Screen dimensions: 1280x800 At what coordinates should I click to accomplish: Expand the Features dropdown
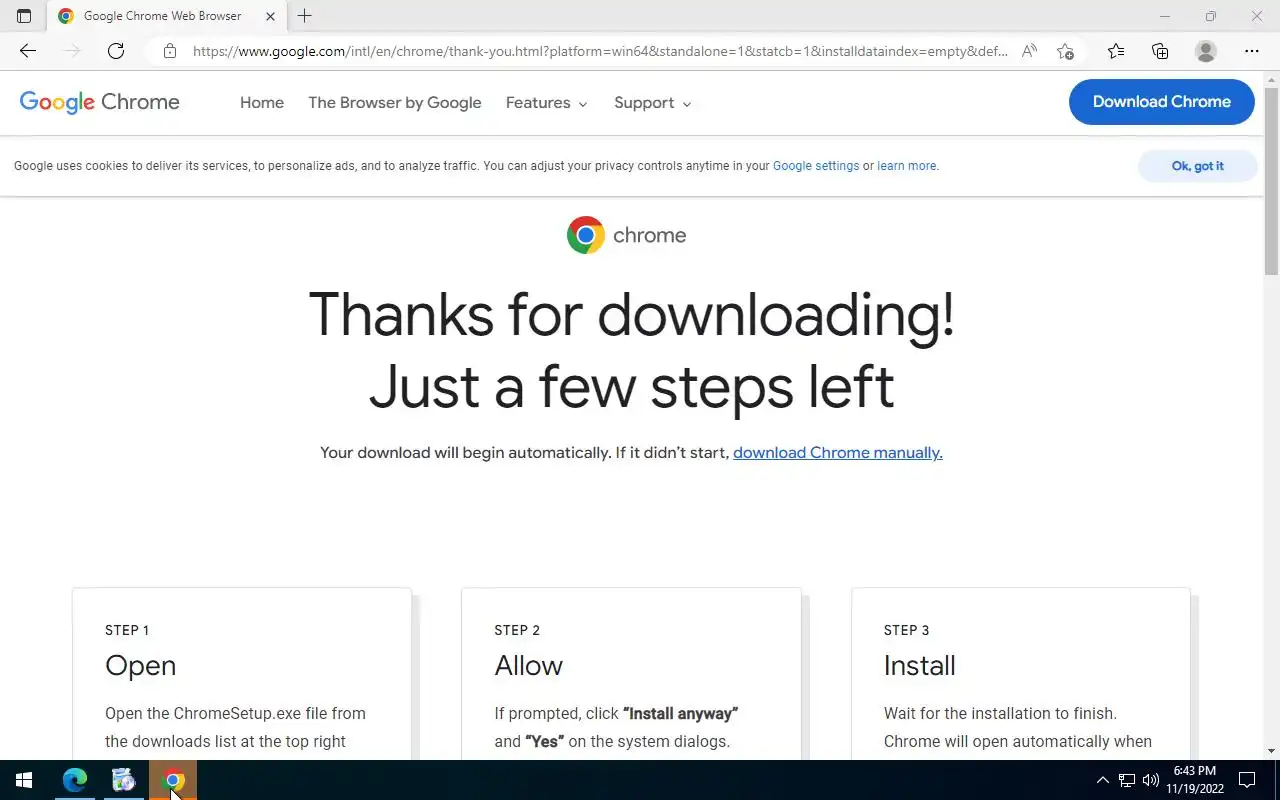click(x=547, y=103)
